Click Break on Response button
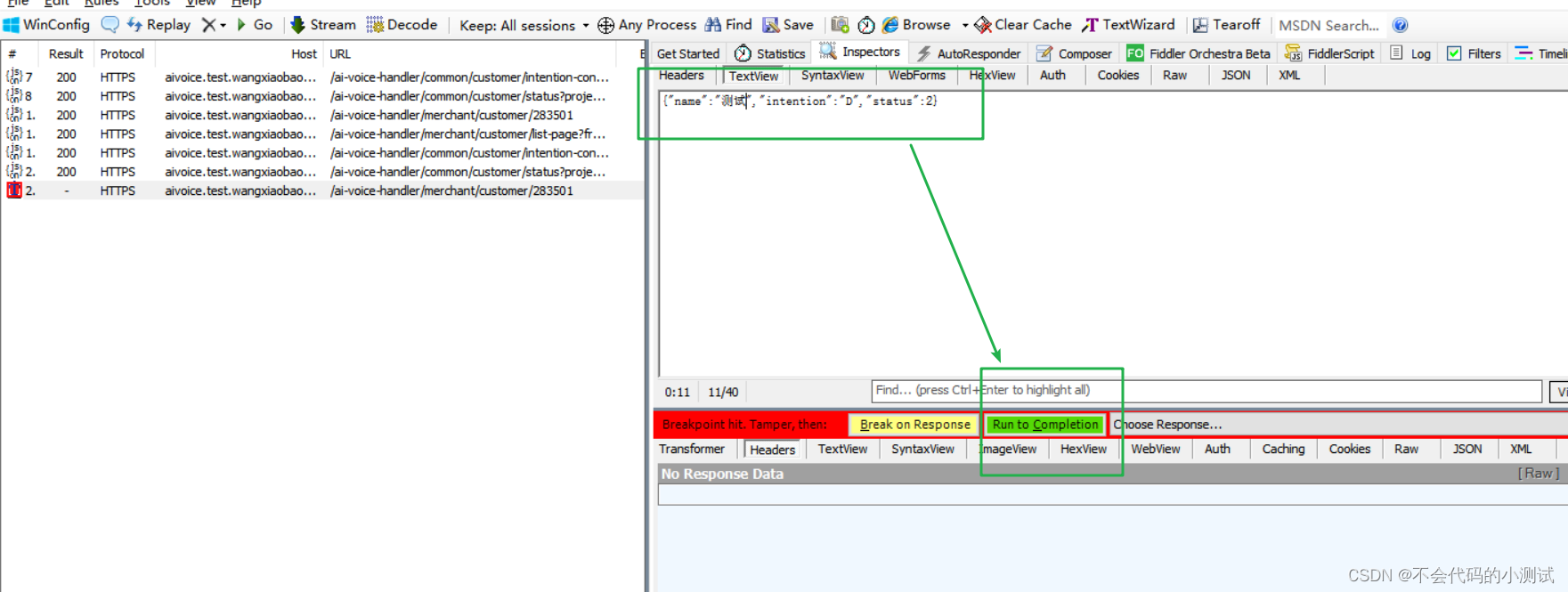Screen dimensions: 1568x592 point(914,425)
